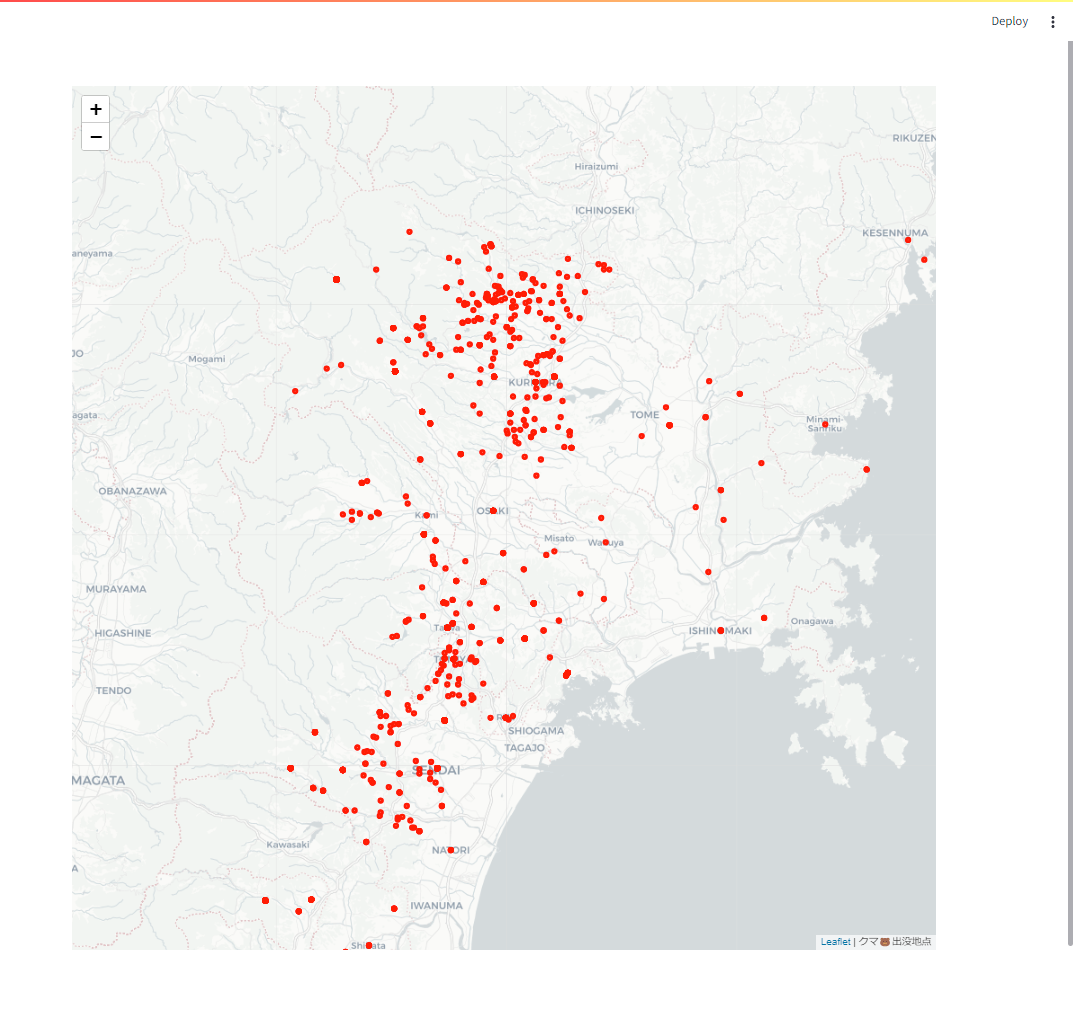Screen dimensions: 1073x1029
Task: Select the red marker right of Kawasaki label
Action: (366, 842)
